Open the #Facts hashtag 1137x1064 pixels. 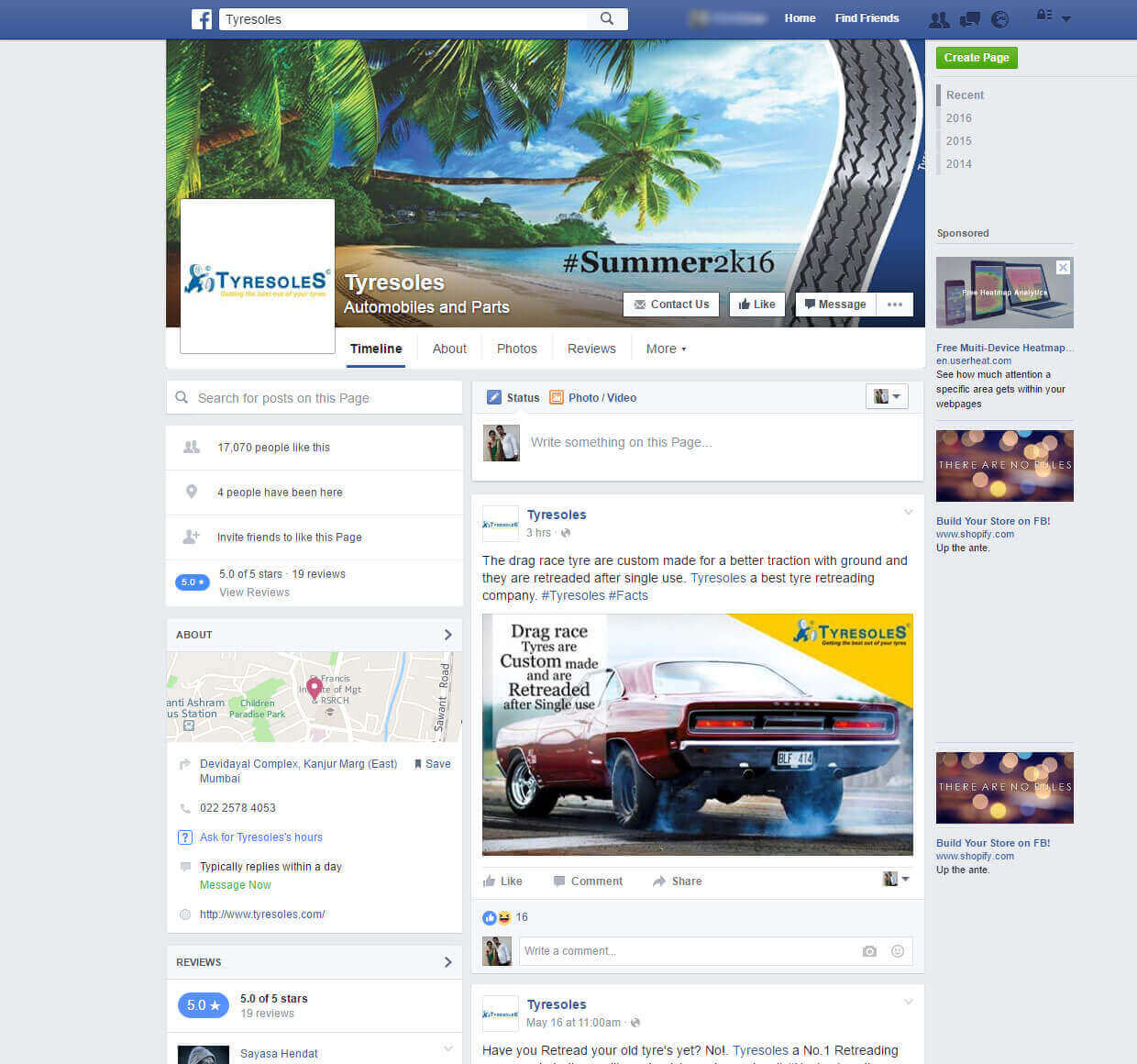click(628, 595)
